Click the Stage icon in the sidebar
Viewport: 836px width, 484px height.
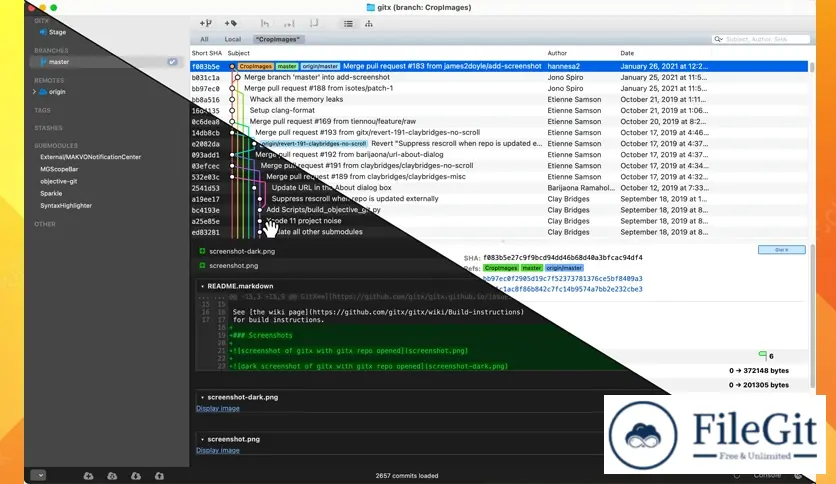43,32
